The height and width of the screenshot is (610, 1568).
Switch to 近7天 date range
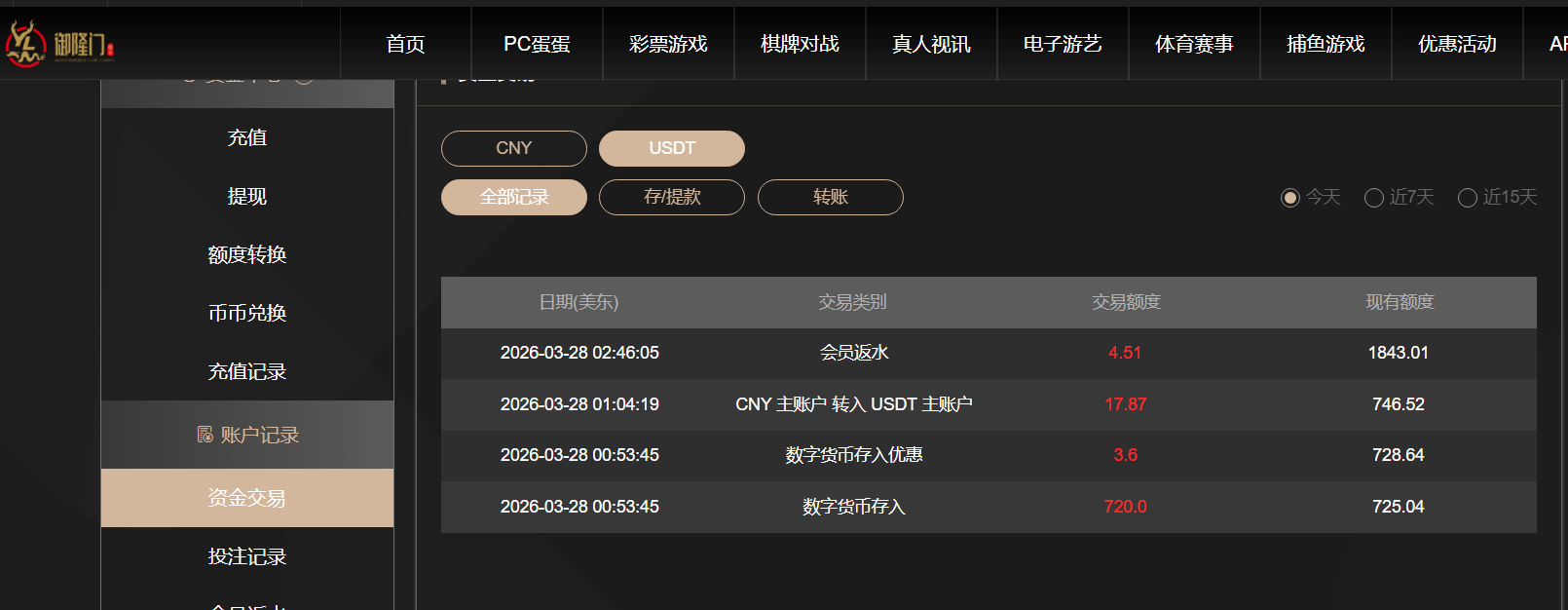tap(1399, 197)
